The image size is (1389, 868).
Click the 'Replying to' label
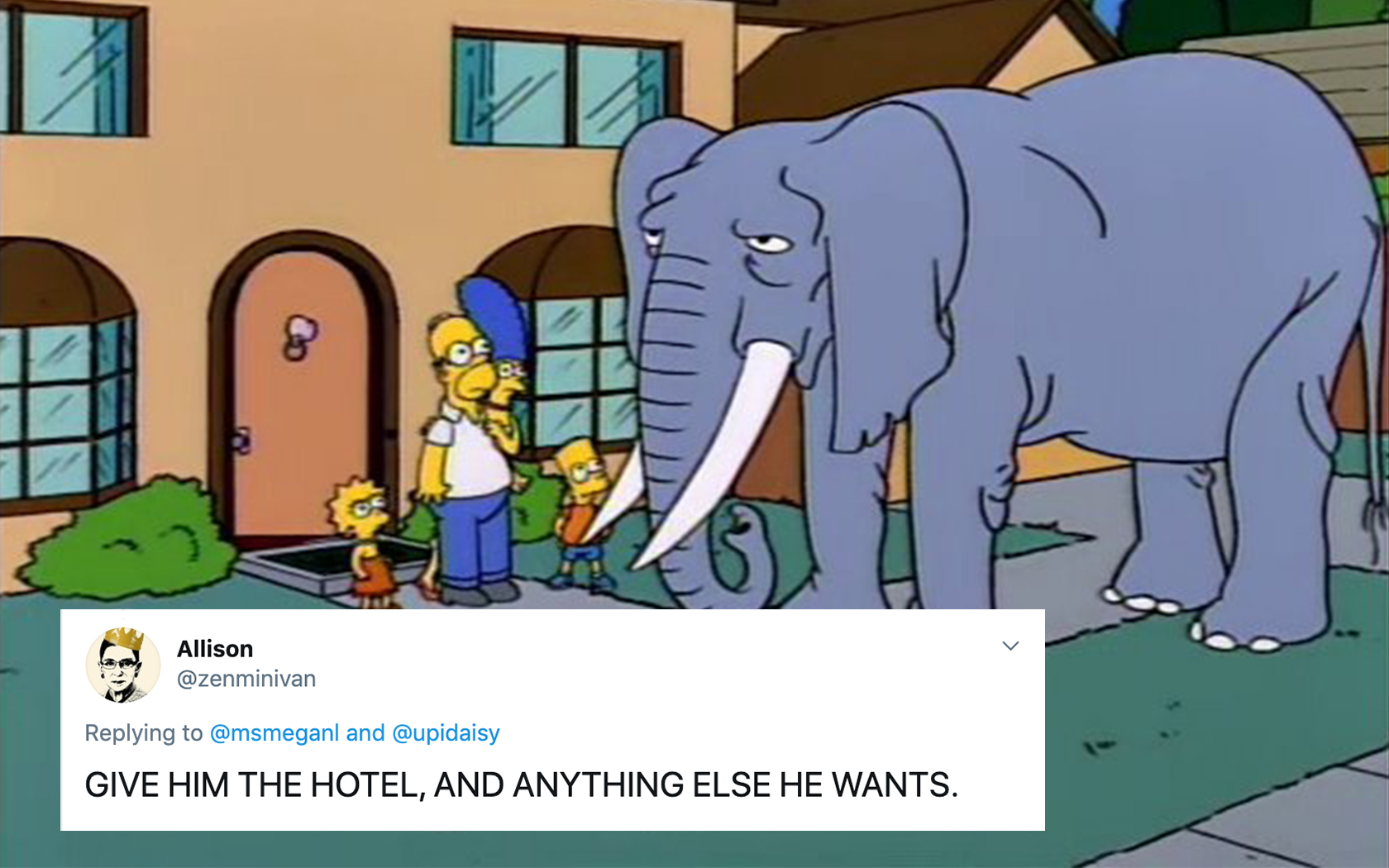click(144, 733)
